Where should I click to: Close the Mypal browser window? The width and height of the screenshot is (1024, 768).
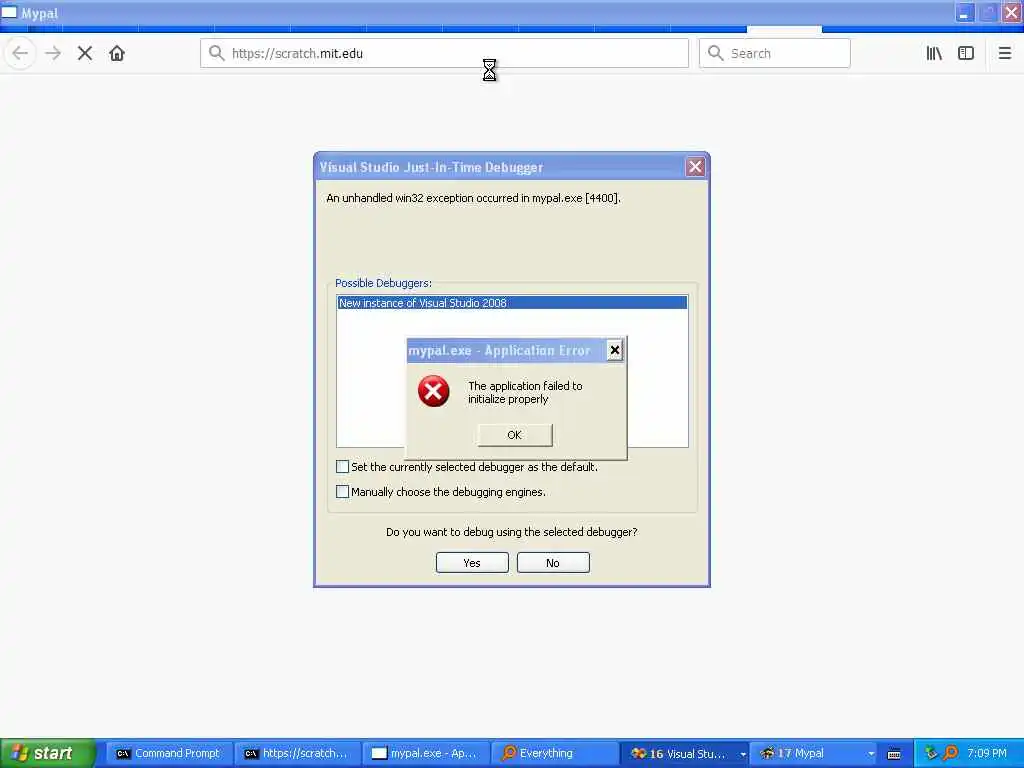tap(1013, 12)
